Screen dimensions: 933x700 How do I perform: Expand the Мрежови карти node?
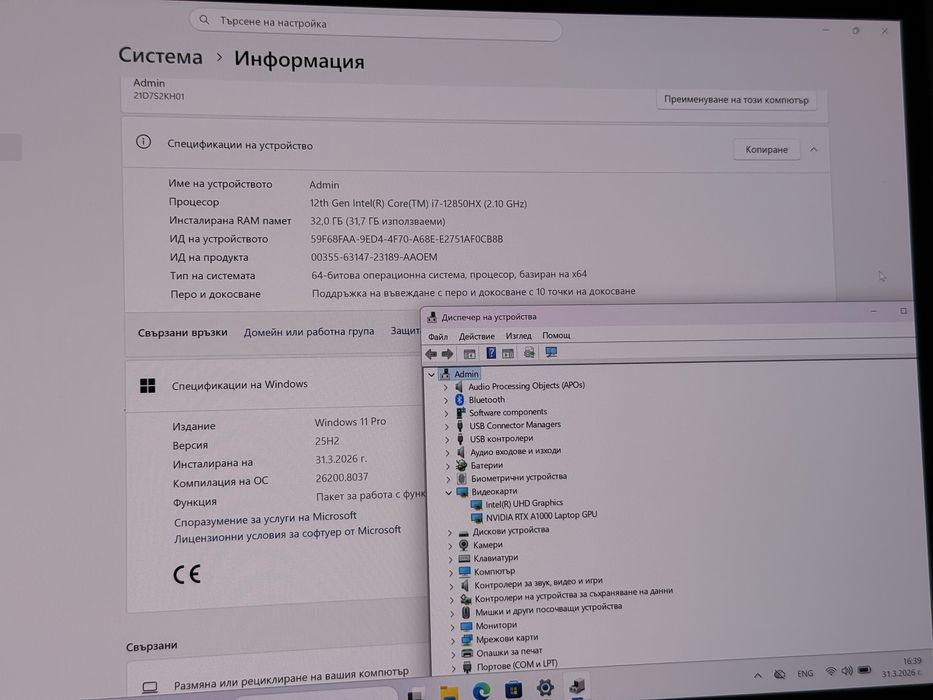(x=453, y=640)
